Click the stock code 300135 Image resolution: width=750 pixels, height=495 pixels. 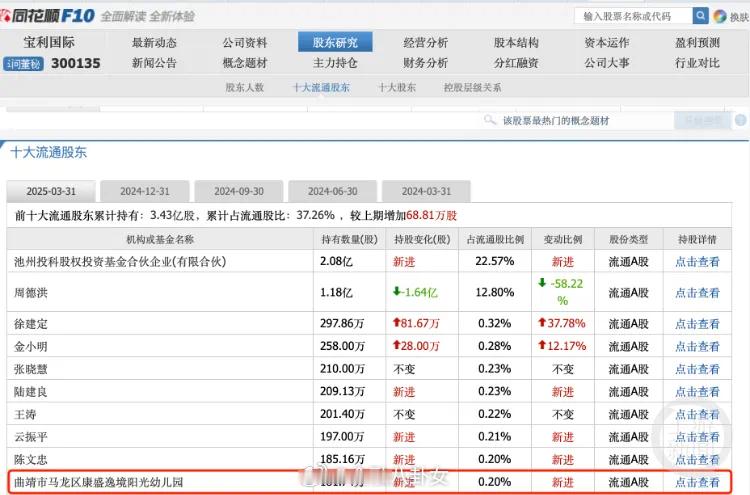(x=76, y=63)
